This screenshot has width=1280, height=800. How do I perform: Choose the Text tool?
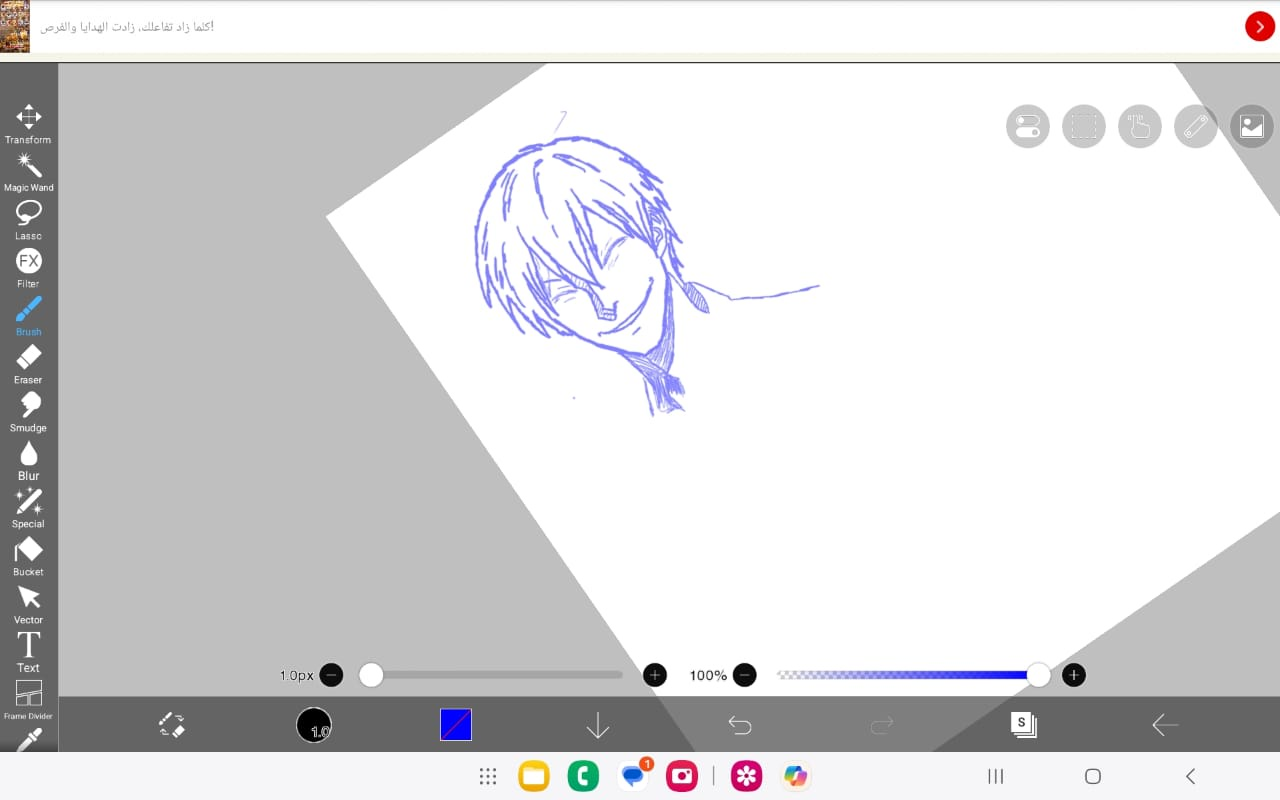(29, 651)
